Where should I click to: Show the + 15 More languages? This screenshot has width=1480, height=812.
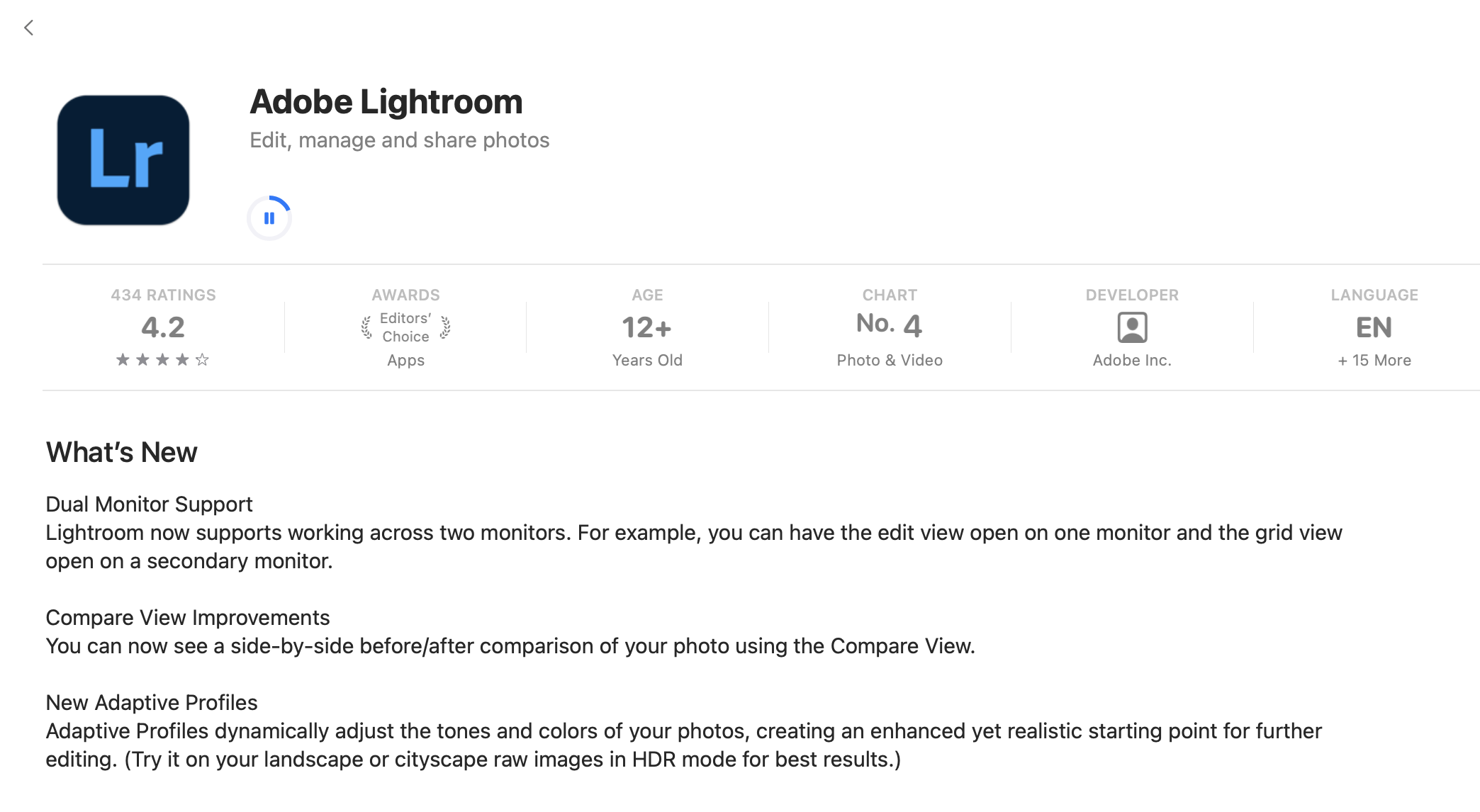point(1374,360)
